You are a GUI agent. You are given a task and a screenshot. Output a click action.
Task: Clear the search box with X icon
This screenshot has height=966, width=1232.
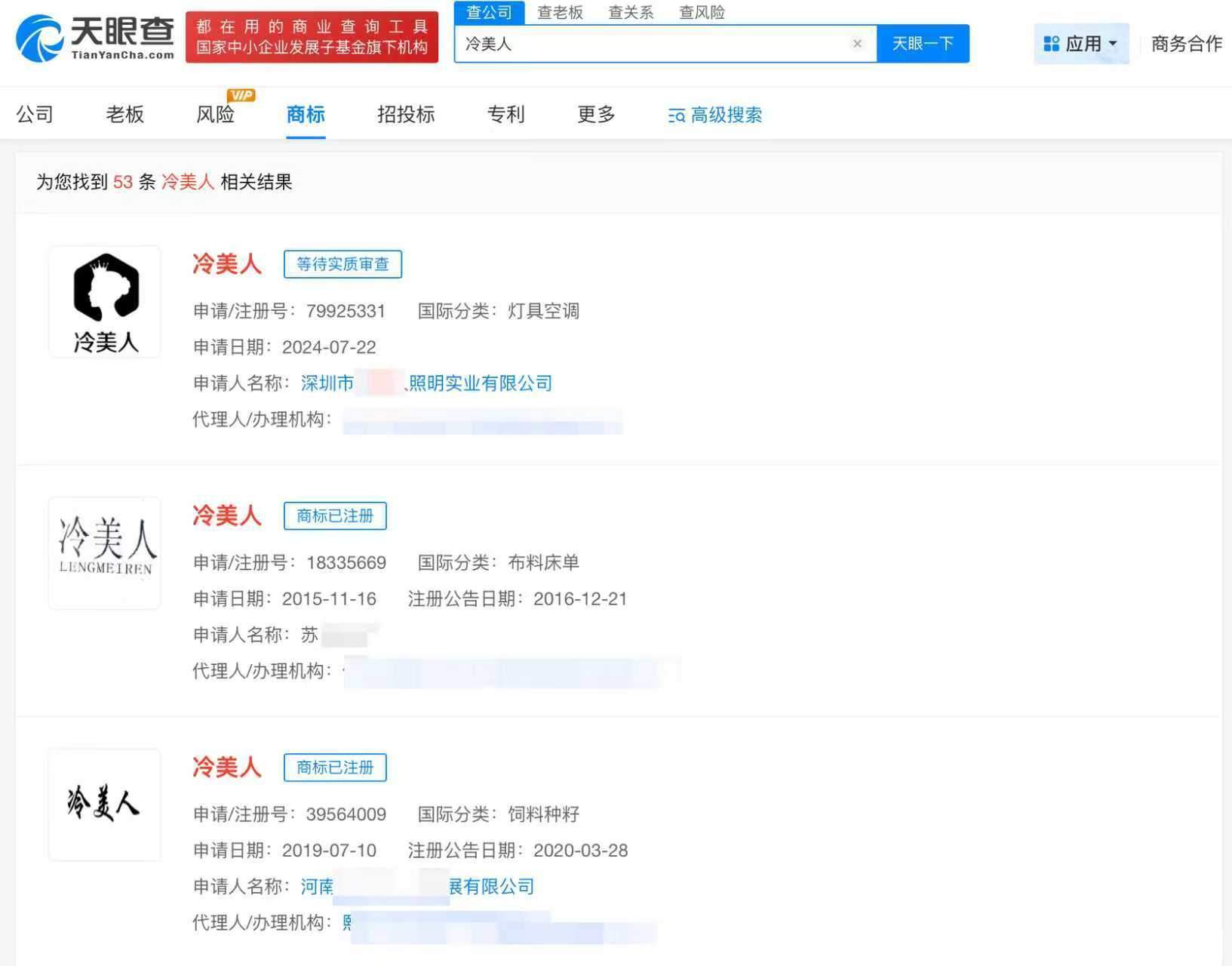(x=857, y=44)
